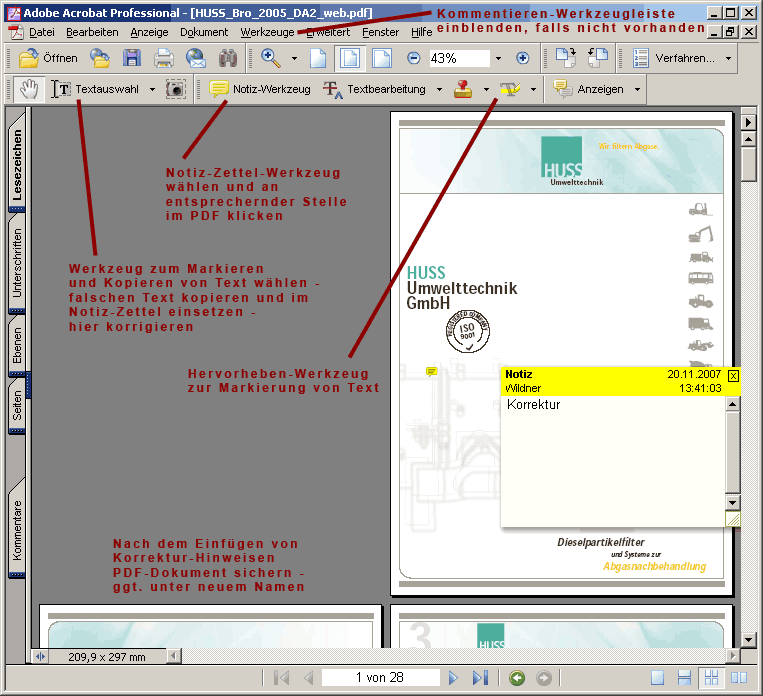The width and height of the screenshot is (763, 696).
Task: Switch to continuous facing pages layout
Action: click(x=734, y=678)
